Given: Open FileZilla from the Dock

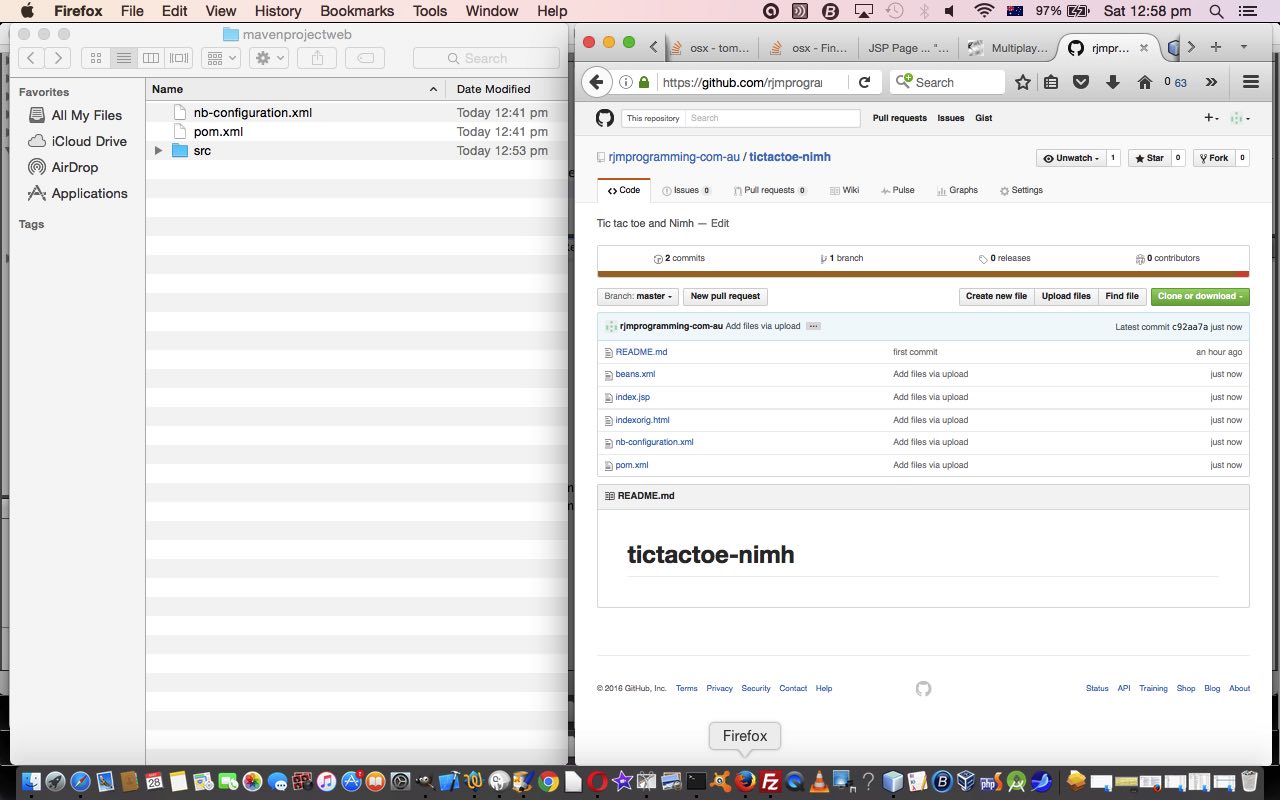Looking at the screenshot, I should (x=771, y=781).
